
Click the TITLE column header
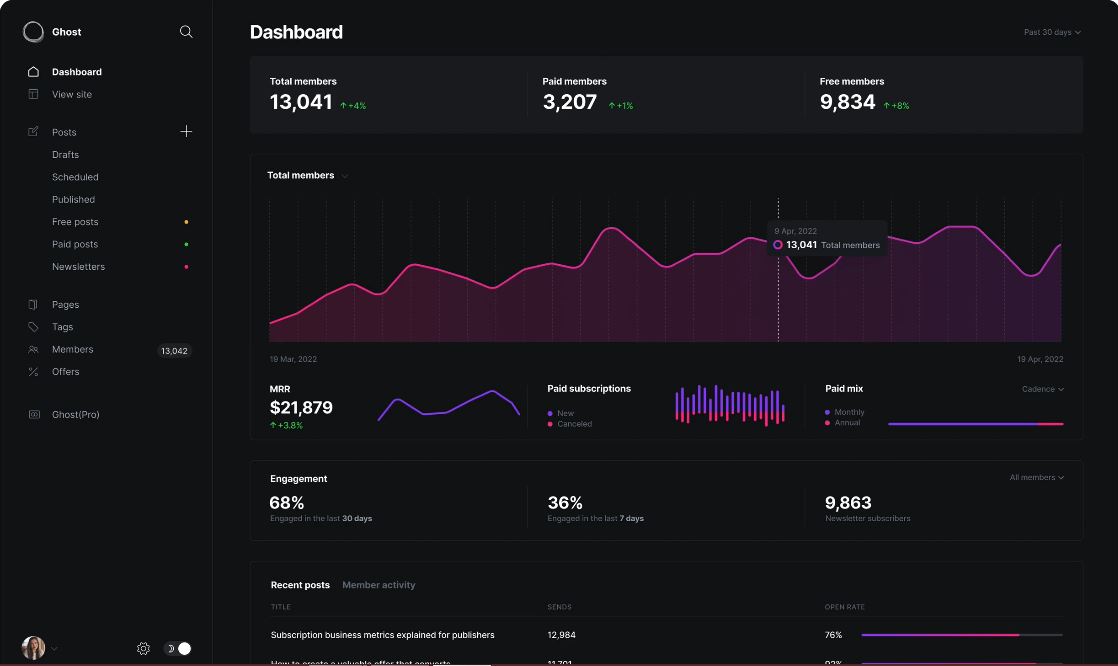280,607
